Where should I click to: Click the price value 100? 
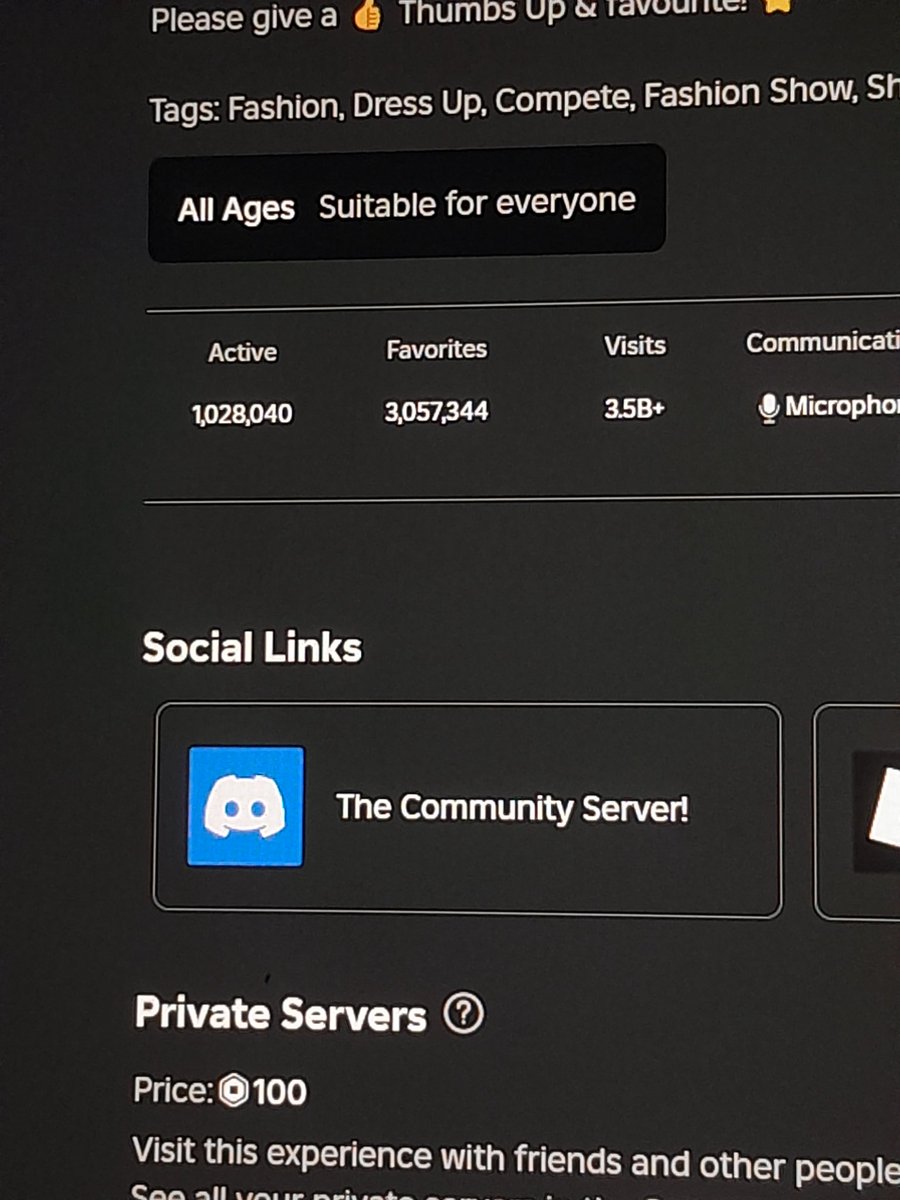(x=279, y=1091)
